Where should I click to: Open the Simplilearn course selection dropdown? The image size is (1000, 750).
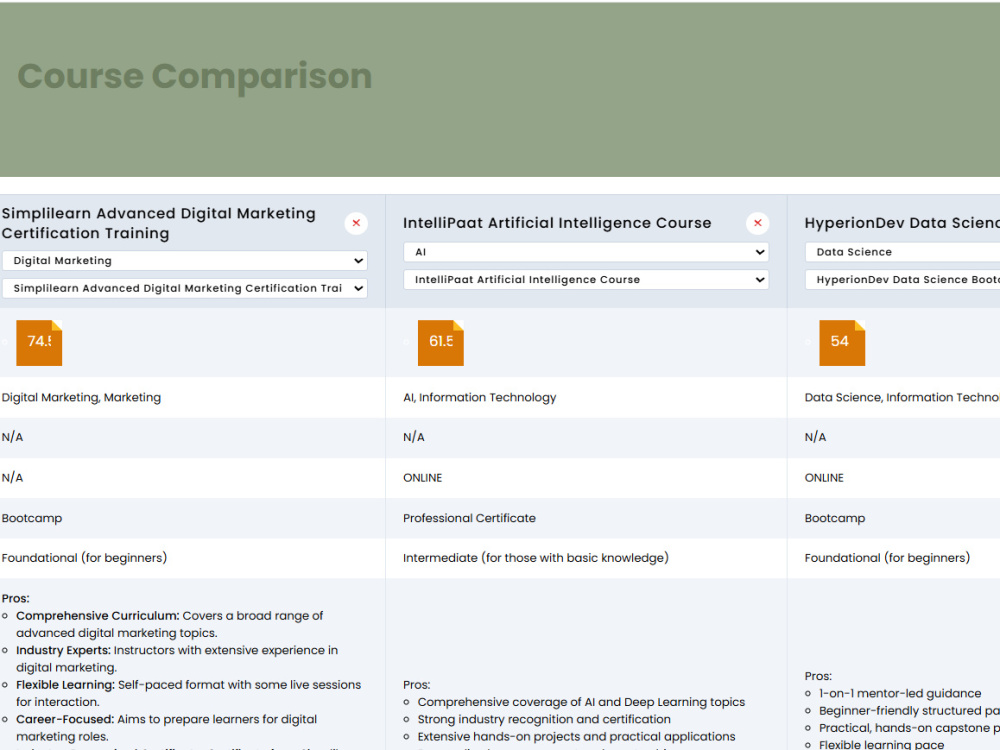point(185,288)
